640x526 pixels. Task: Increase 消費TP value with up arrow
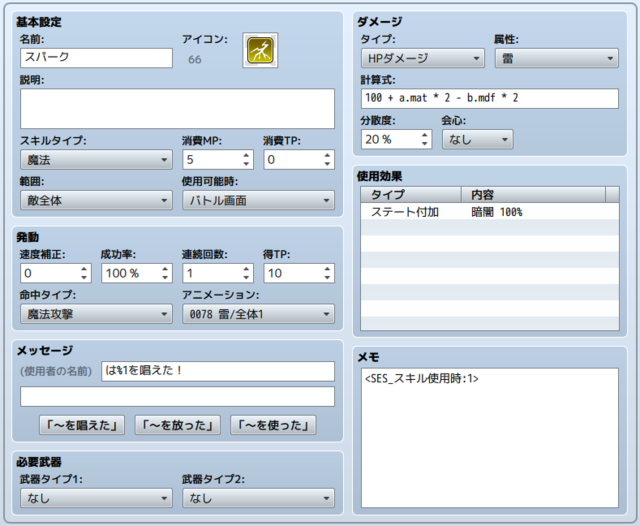[x=327, y=155]
